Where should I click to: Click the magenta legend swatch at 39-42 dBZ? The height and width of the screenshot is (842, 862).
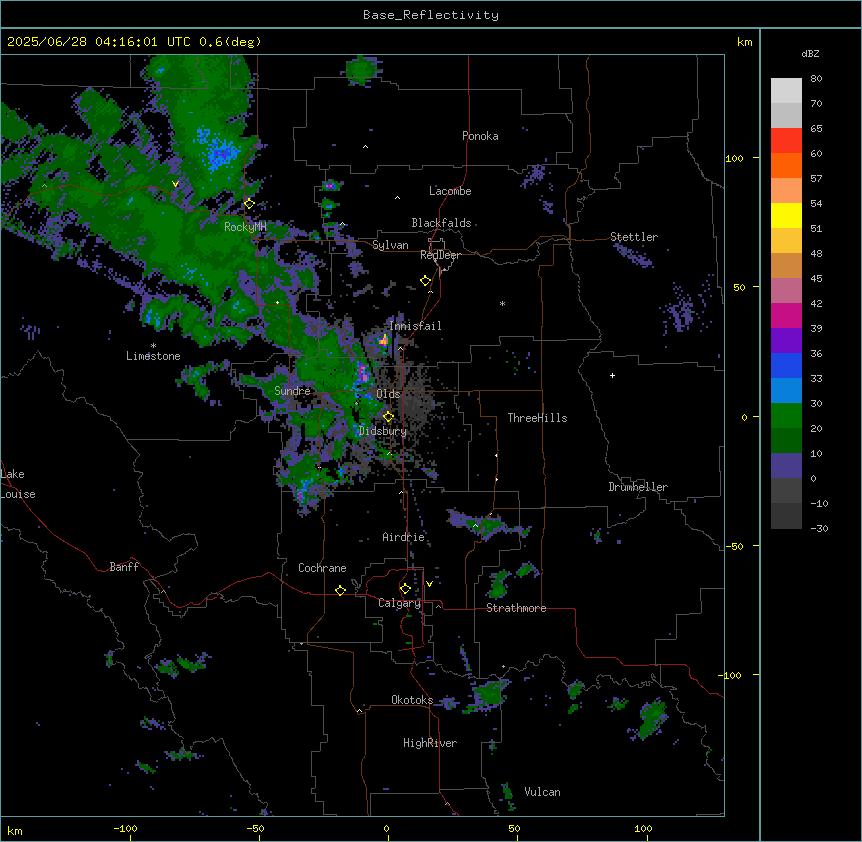point(786,316)
